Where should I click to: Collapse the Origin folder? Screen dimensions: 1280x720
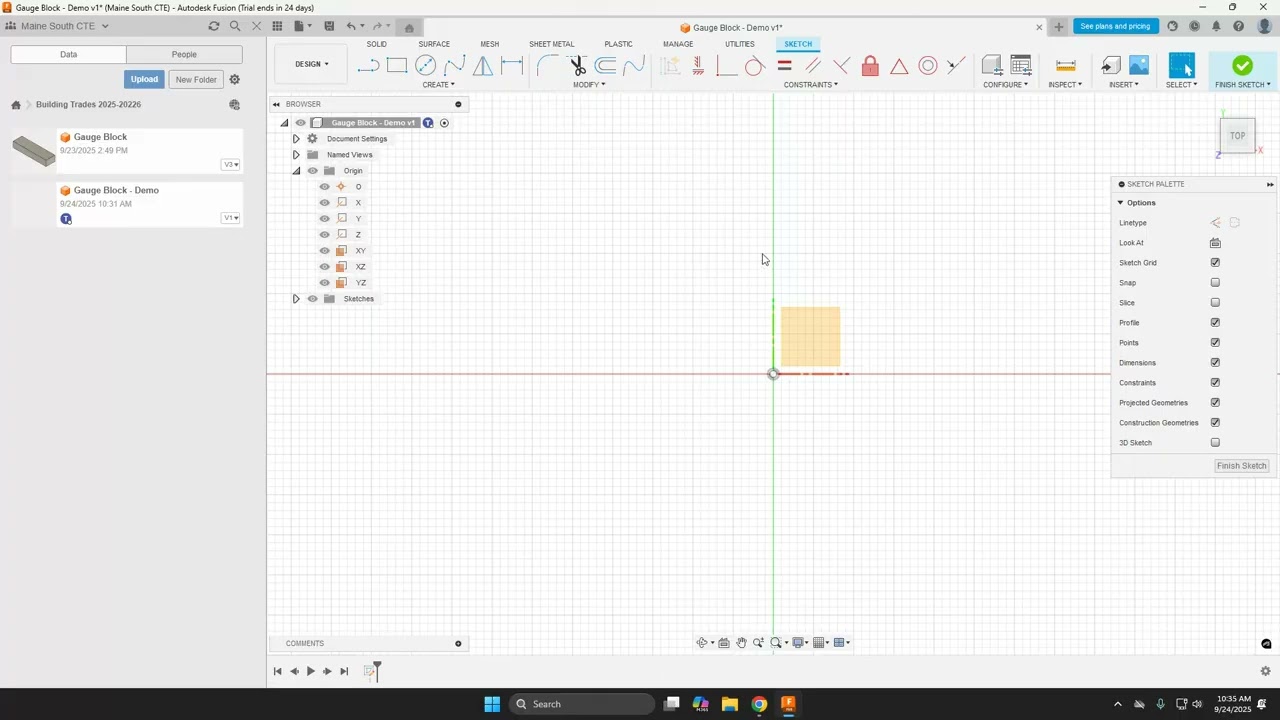296,171
